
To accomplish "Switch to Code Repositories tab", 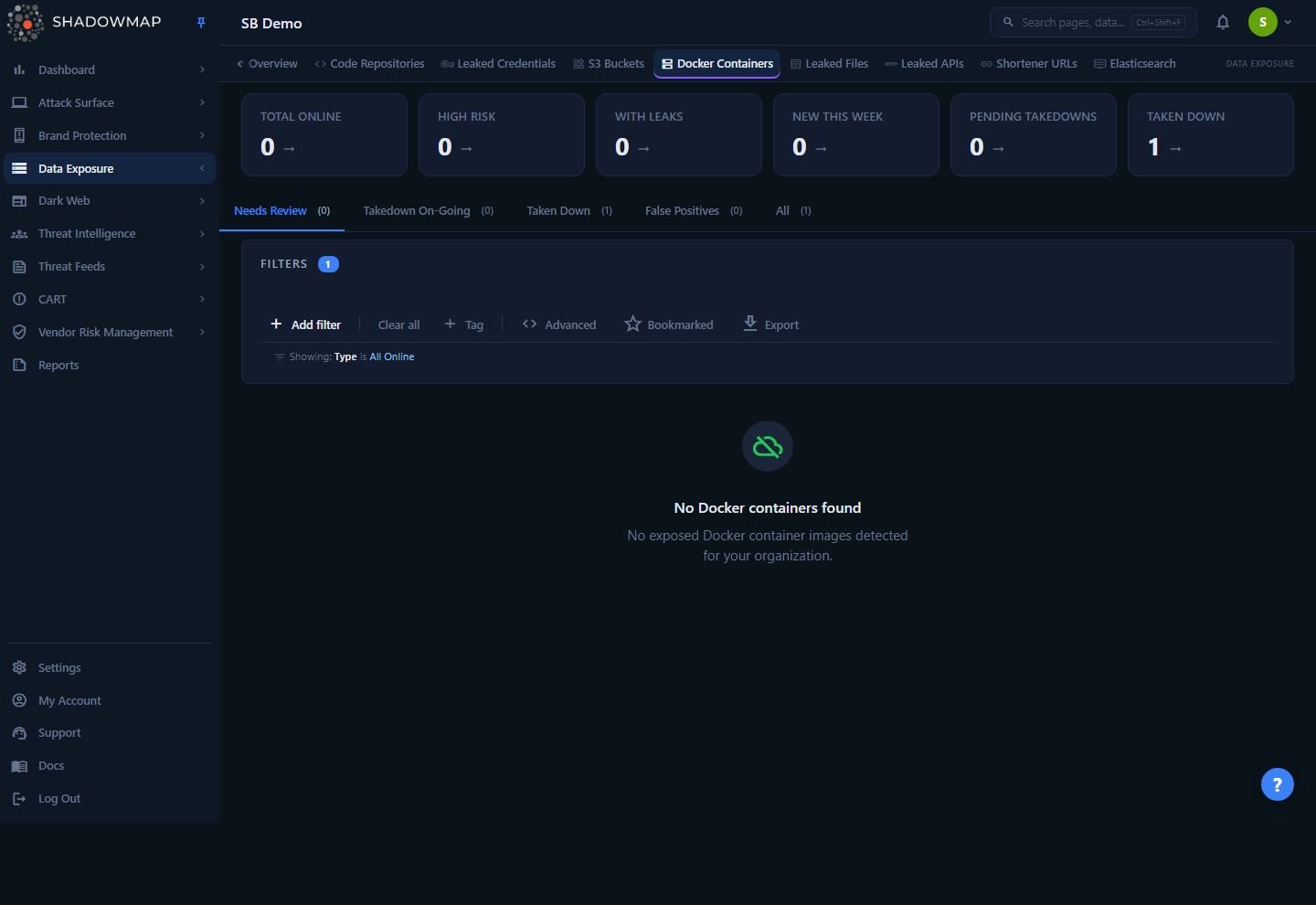I will [369, 64].
